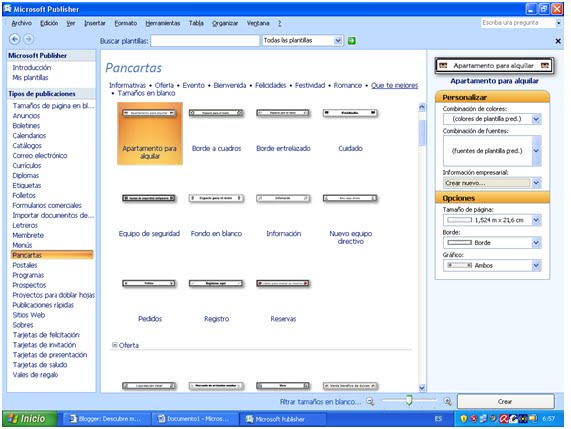Open the Tabla menu
Screen dimensions: 571x429
196,23
